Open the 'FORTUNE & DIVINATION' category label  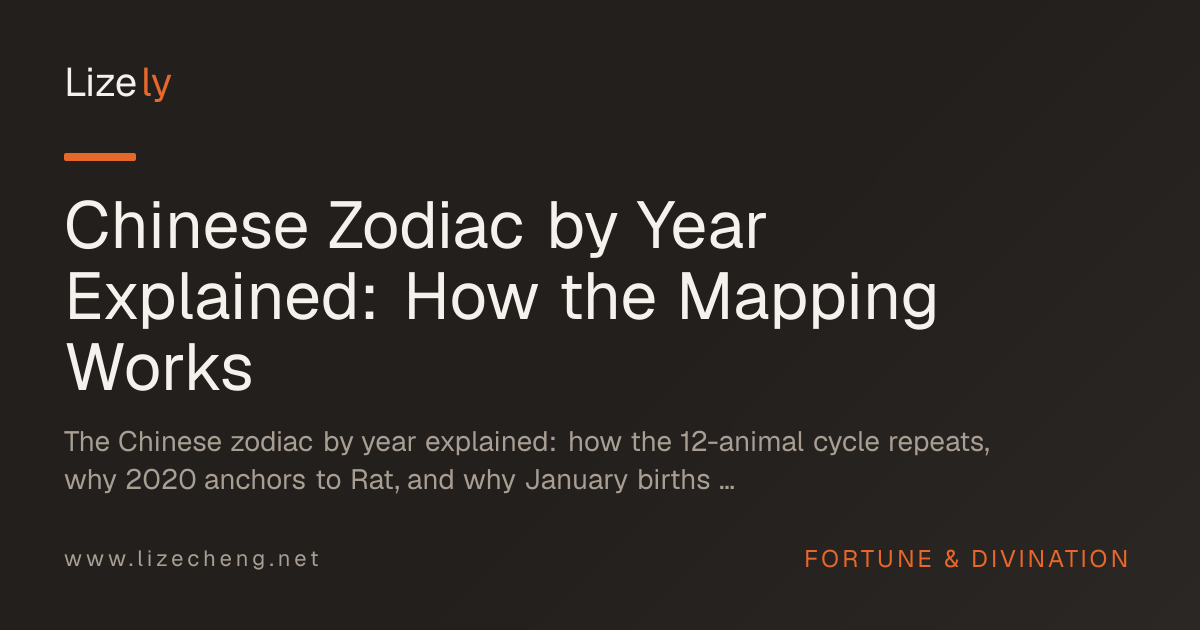click(x=967, y=559)
